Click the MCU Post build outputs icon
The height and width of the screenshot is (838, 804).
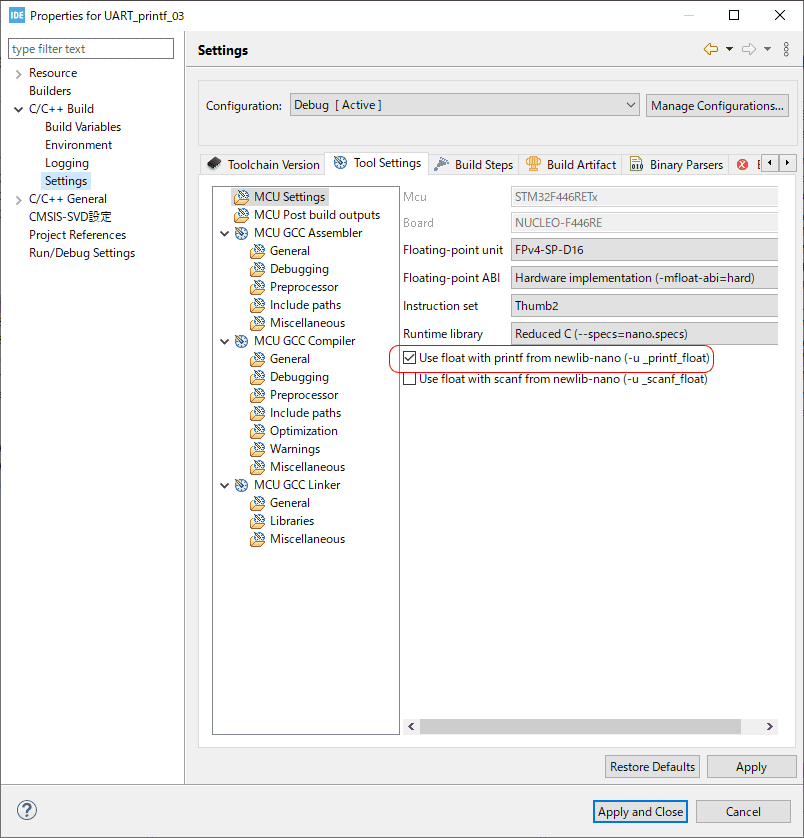tap(242, 215)
